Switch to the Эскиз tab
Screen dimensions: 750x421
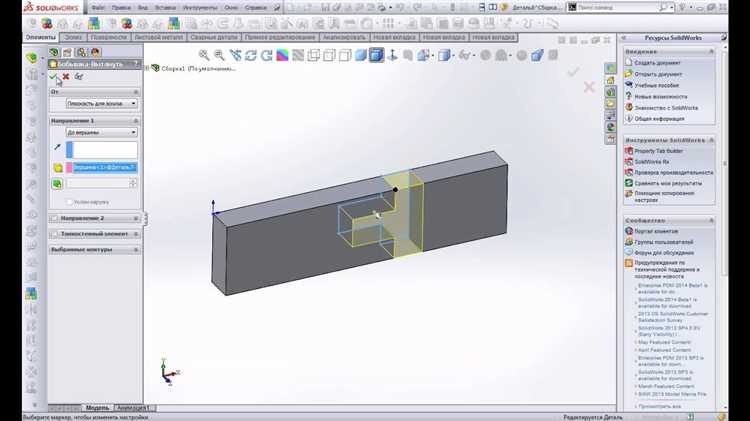coord(73,37)
